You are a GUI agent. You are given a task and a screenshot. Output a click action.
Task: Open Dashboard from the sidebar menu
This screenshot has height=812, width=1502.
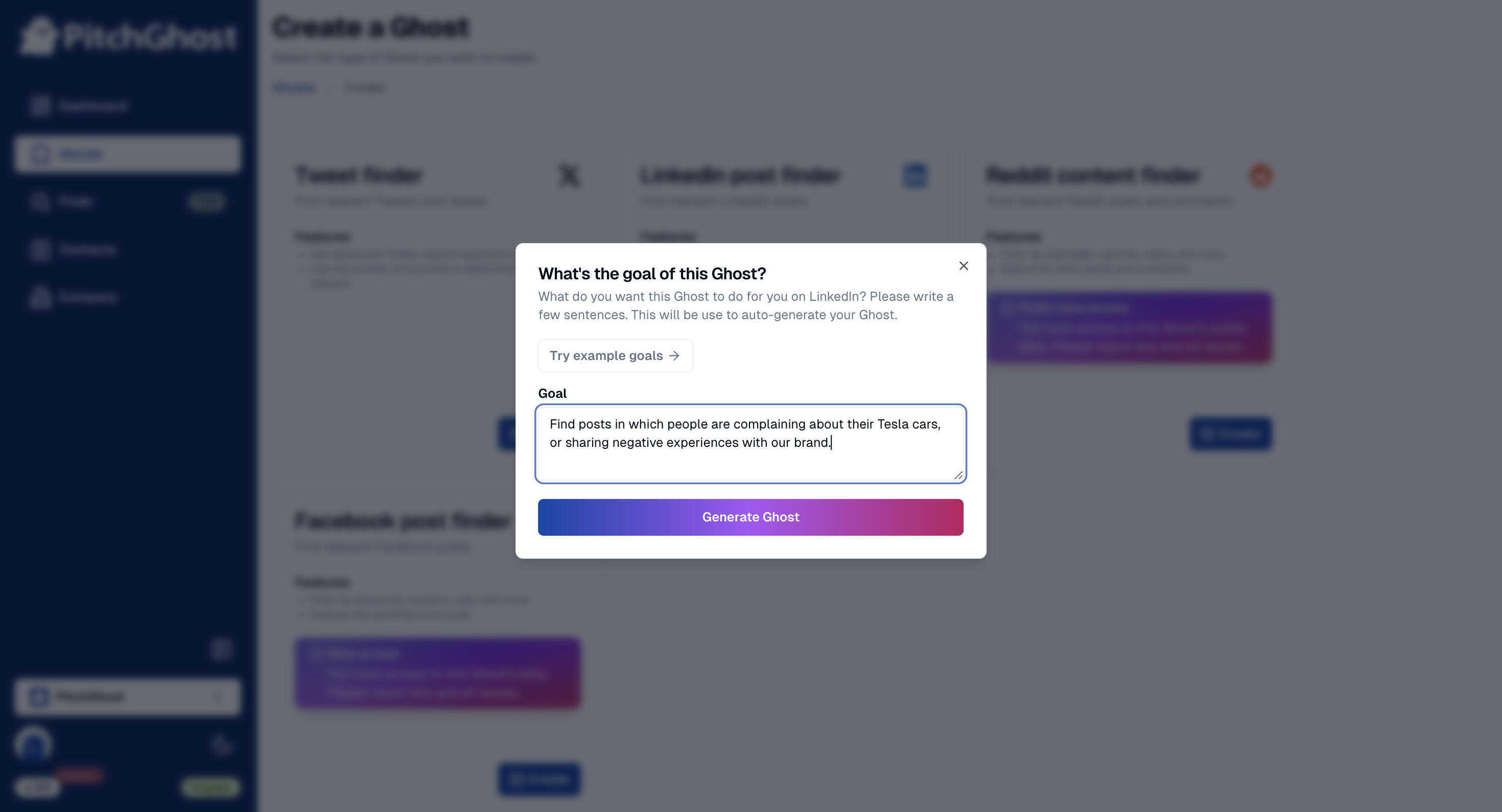[92, 106]
